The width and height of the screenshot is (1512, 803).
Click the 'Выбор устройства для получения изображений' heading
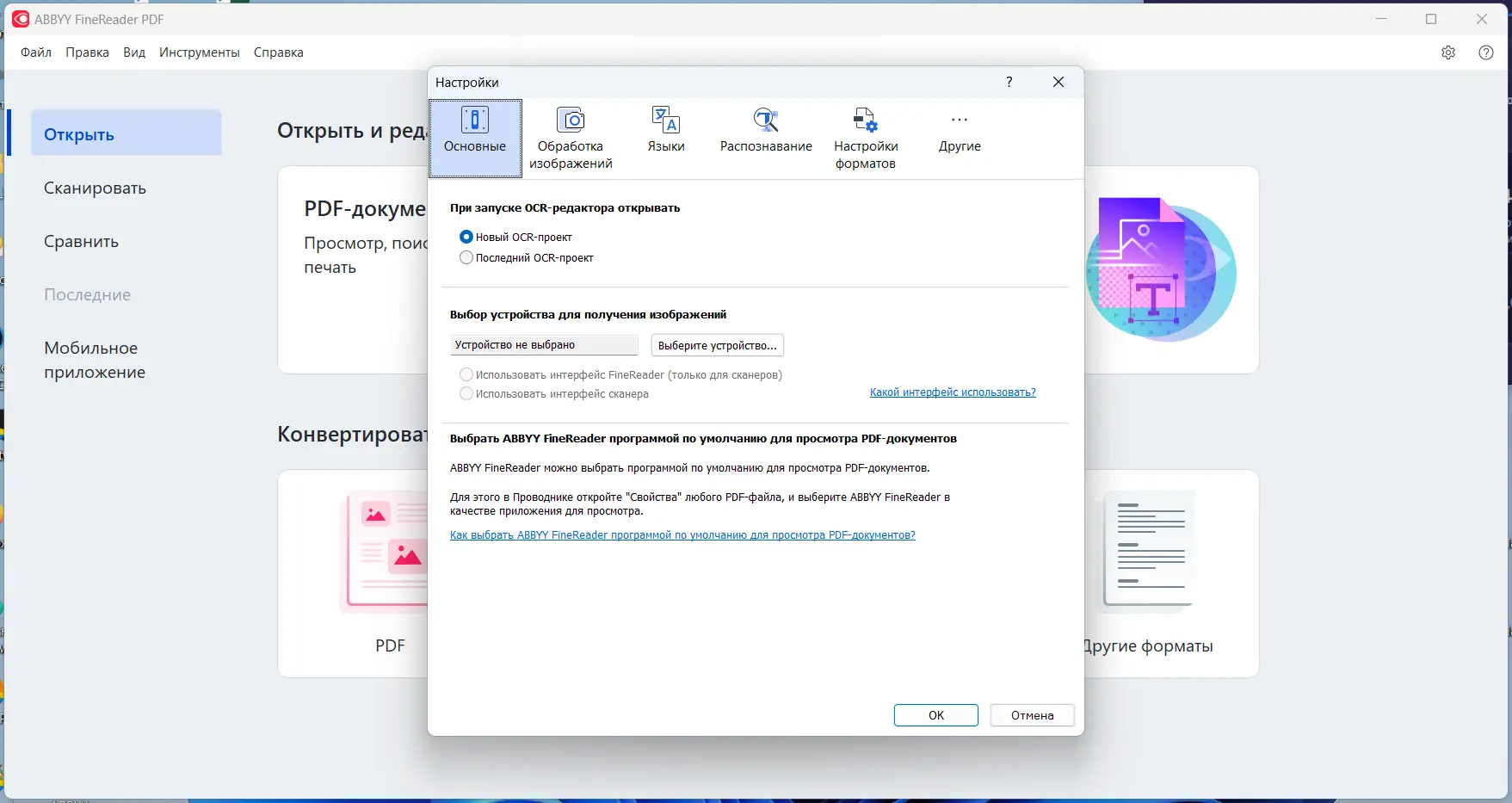coord(588,315)
